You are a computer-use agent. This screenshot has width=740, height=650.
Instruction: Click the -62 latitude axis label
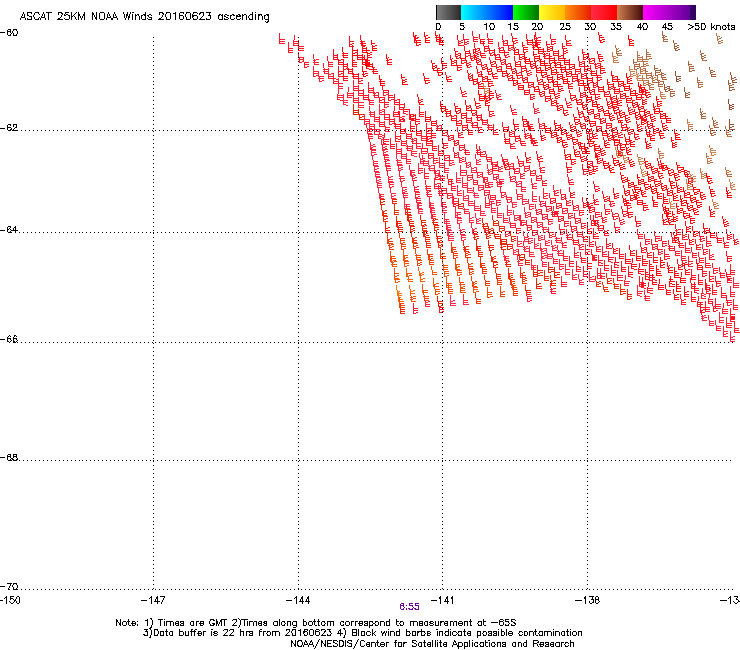pos(9,128)
